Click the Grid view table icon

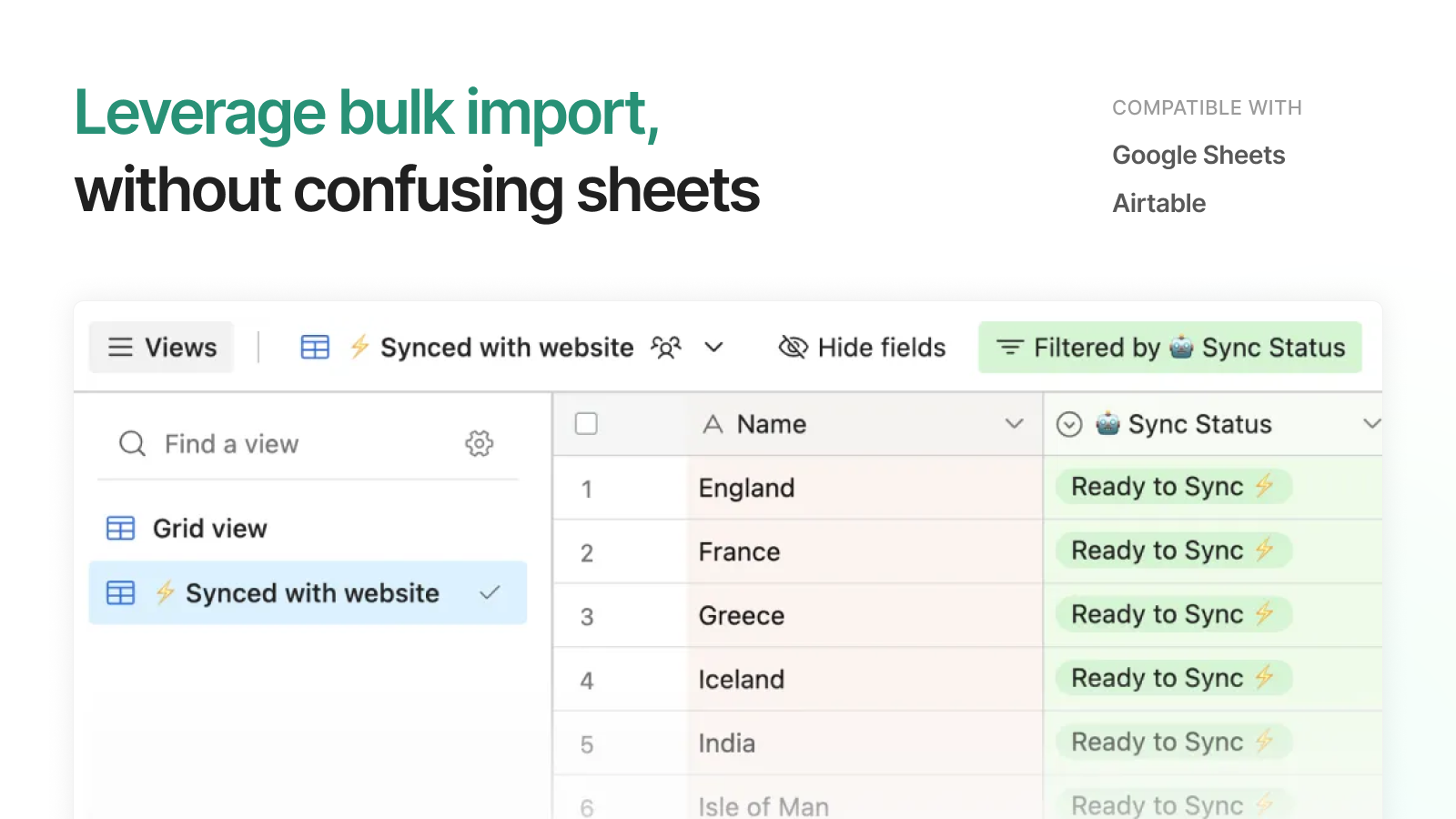[121, 528]
